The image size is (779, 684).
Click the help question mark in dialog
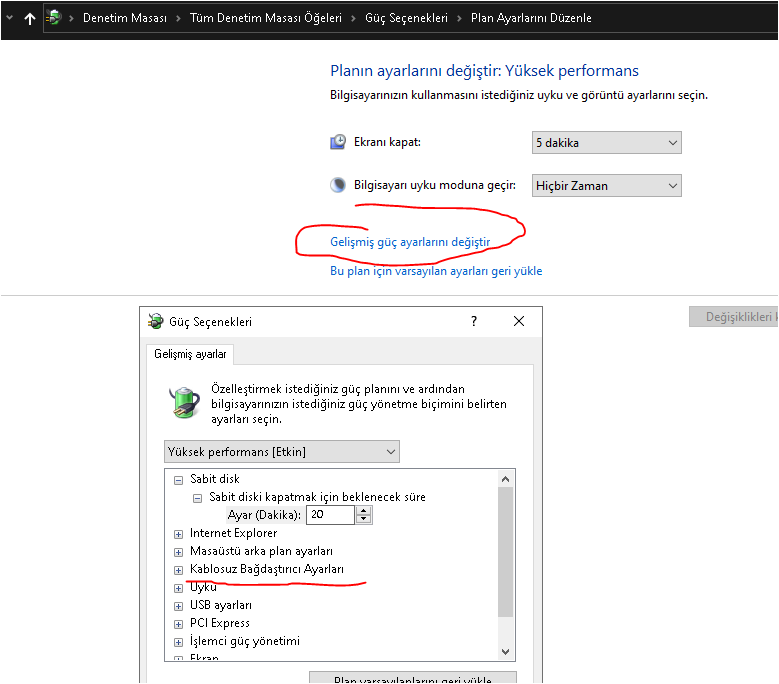pyautogui.click(x=474, y=321)
